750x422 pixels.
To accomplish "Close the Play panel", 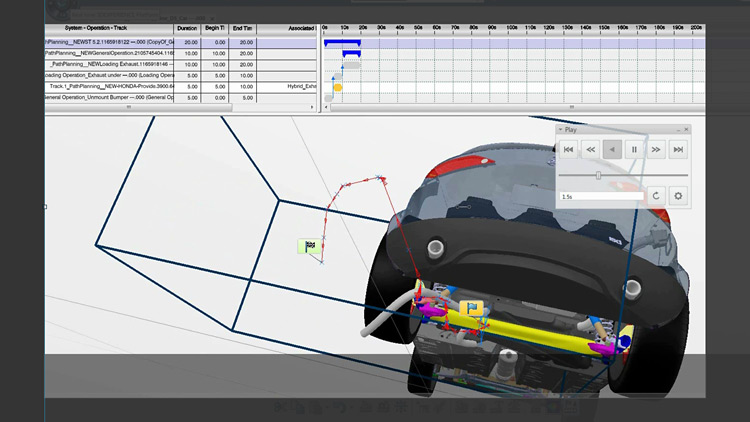I will 685,130.
